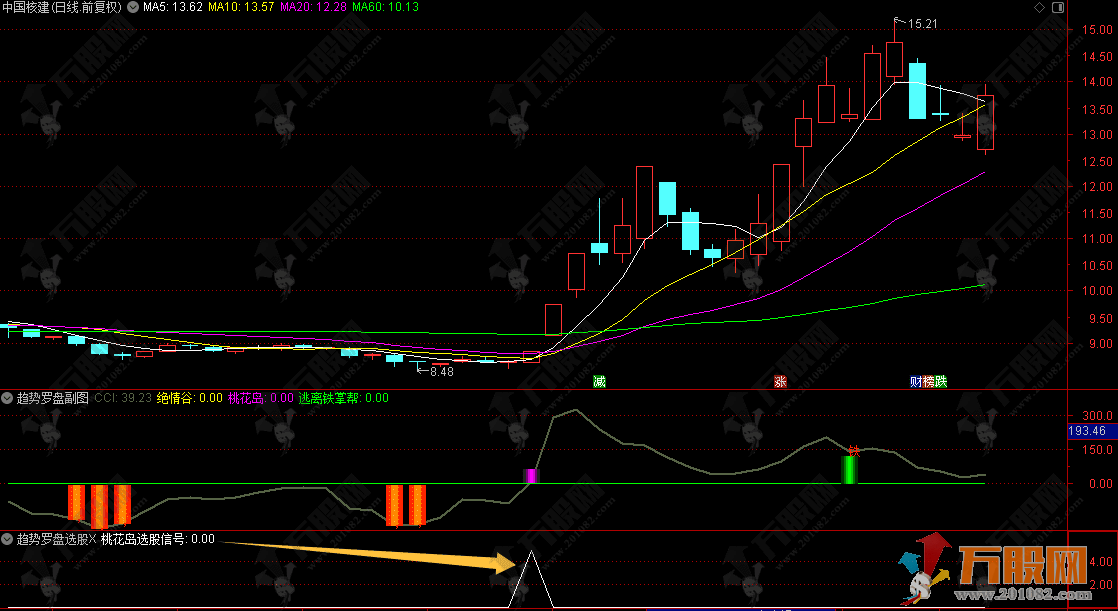
Task: Click the 减 marker below the chart
Action: tap(599, 381)
